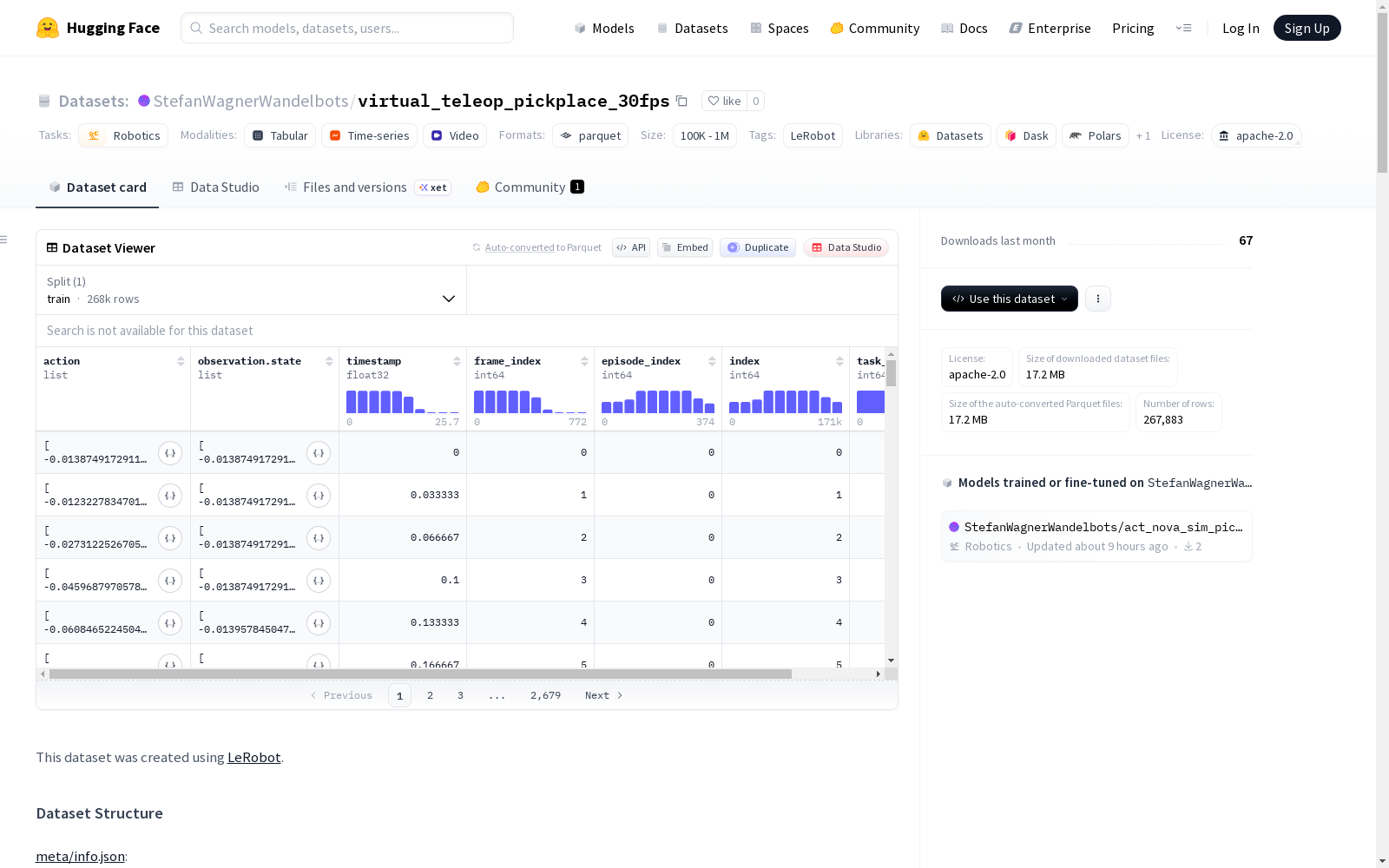
Task: Open the left sidebar table of contents icon
Action: (4, 240)
